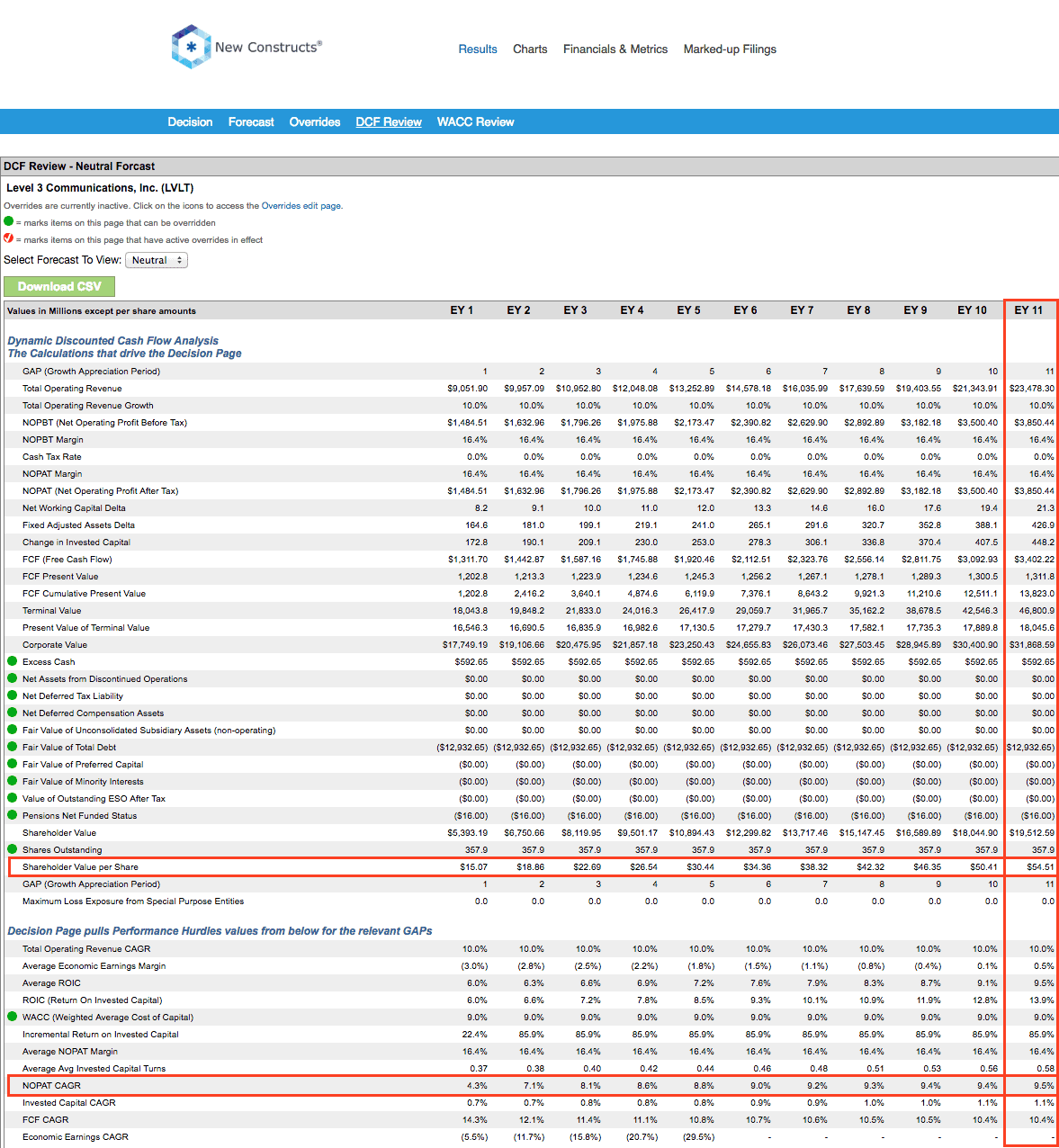Click the 'Average ROIC' row label
Screen dimensions: 1059x1148
click(x=51, y=983)
